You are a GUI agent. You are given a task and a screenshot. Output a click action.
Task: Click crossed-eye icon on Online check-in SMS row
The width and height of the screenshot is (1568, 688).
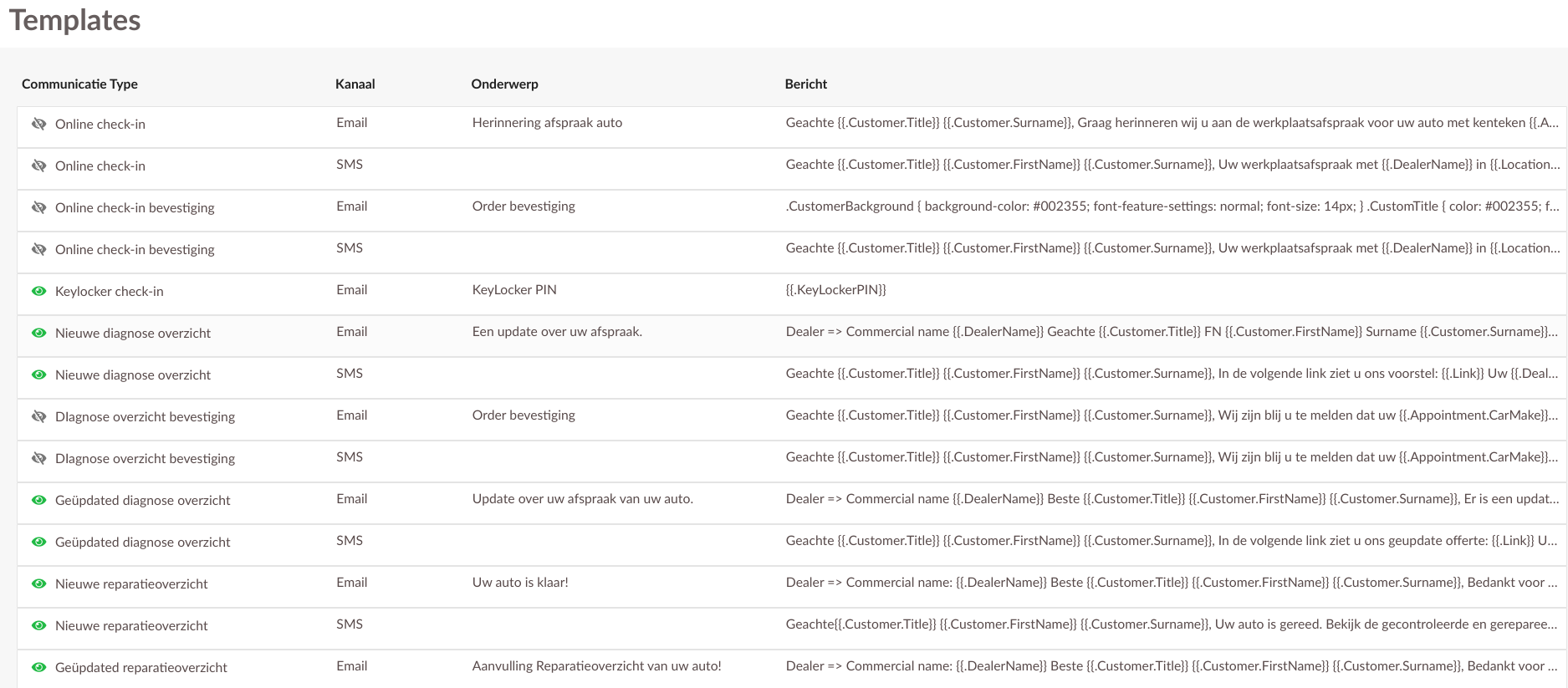(x=38, y=166)
